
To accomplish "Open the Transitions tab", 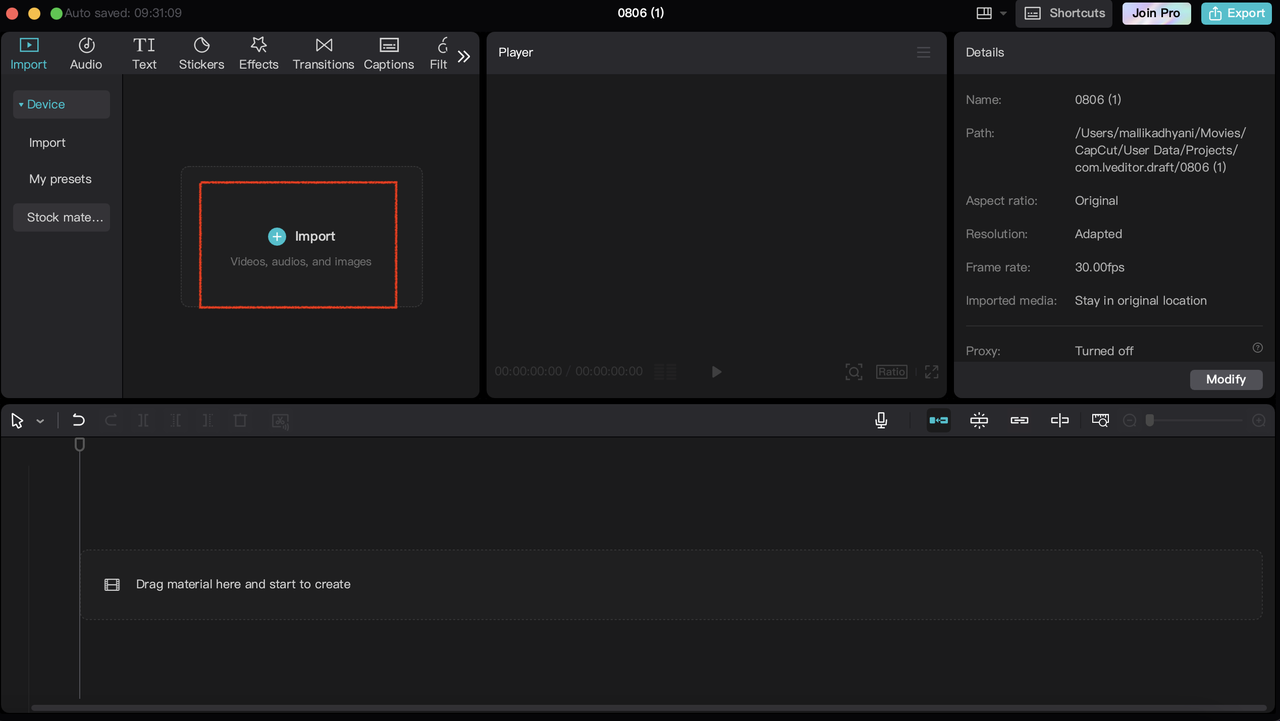I will 323,53.
